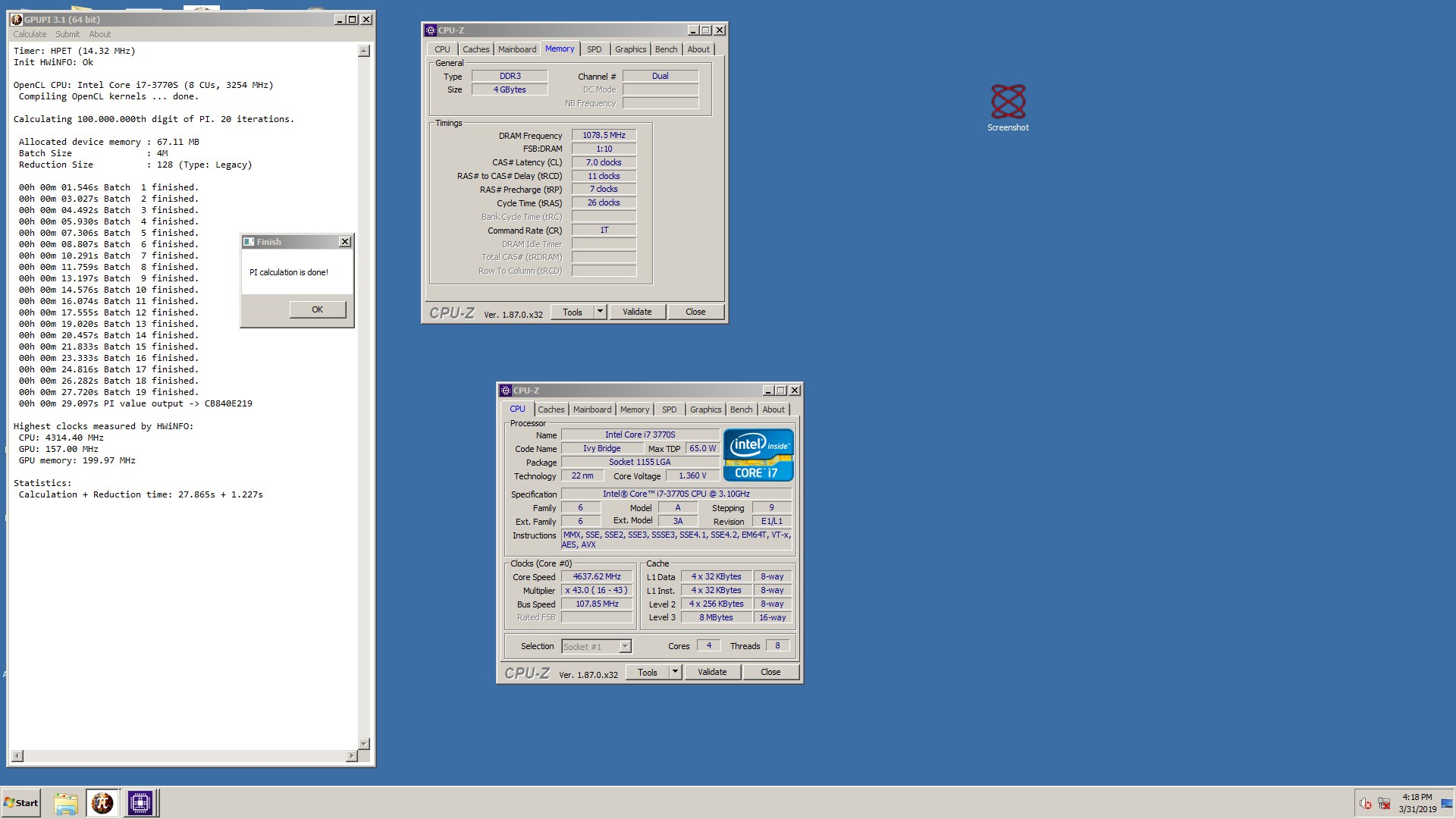Click Validate in upper CPU-Z window

[637, 312]
